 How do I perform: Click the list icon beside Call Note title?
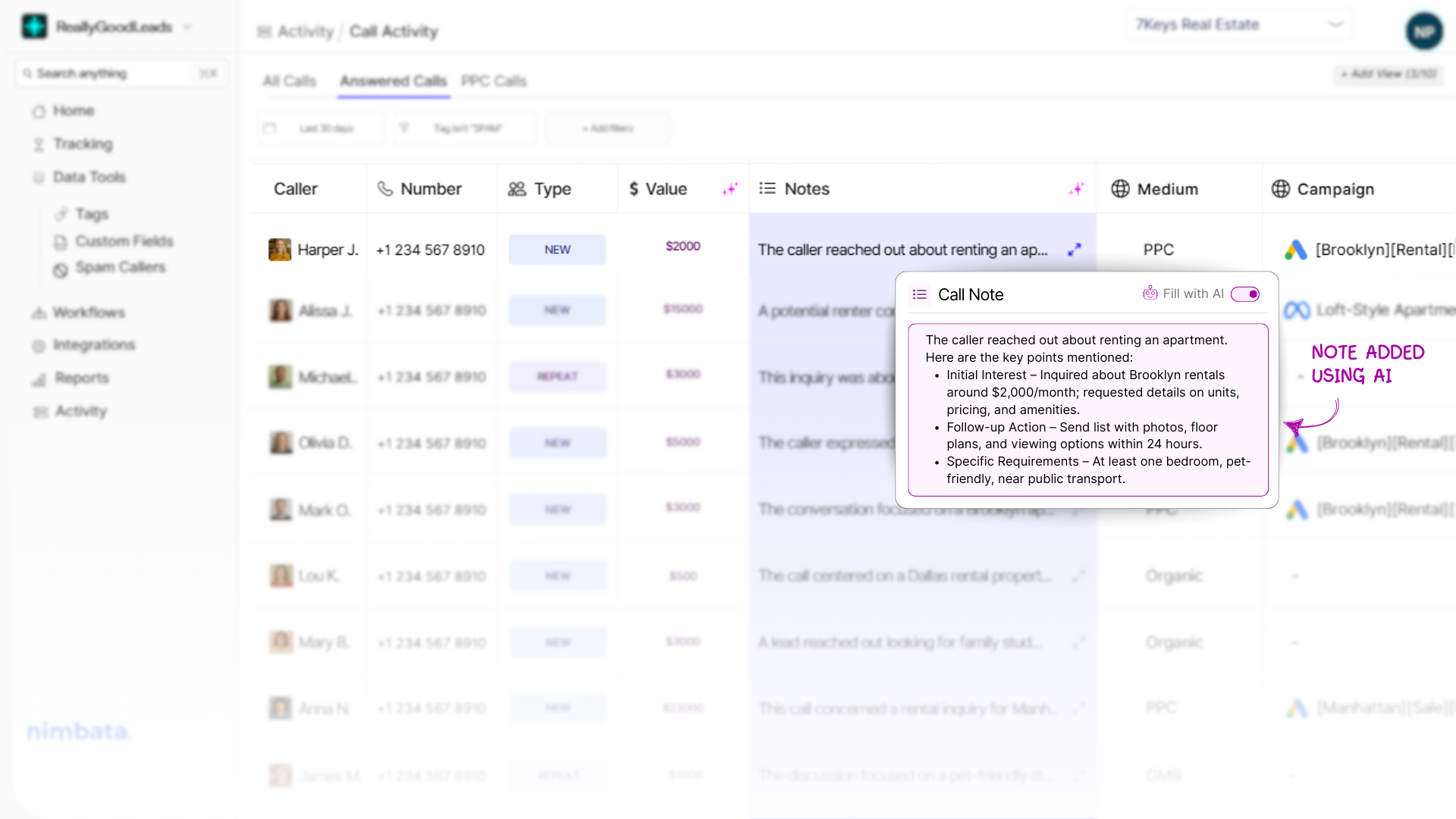tap(920, 294)
